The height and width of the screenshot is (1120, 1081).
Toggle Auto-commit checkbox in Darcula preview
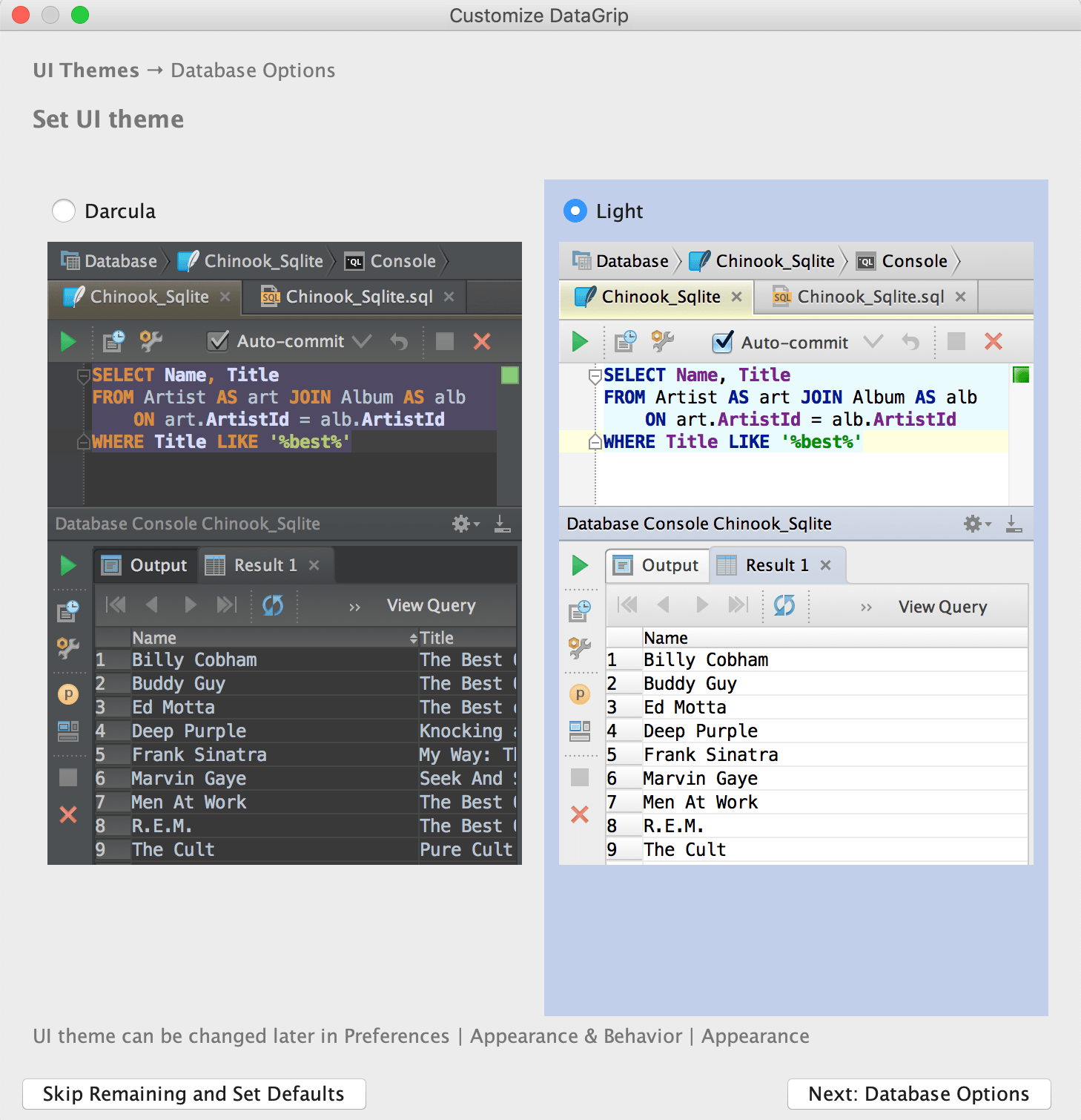(x=218, y=341)
